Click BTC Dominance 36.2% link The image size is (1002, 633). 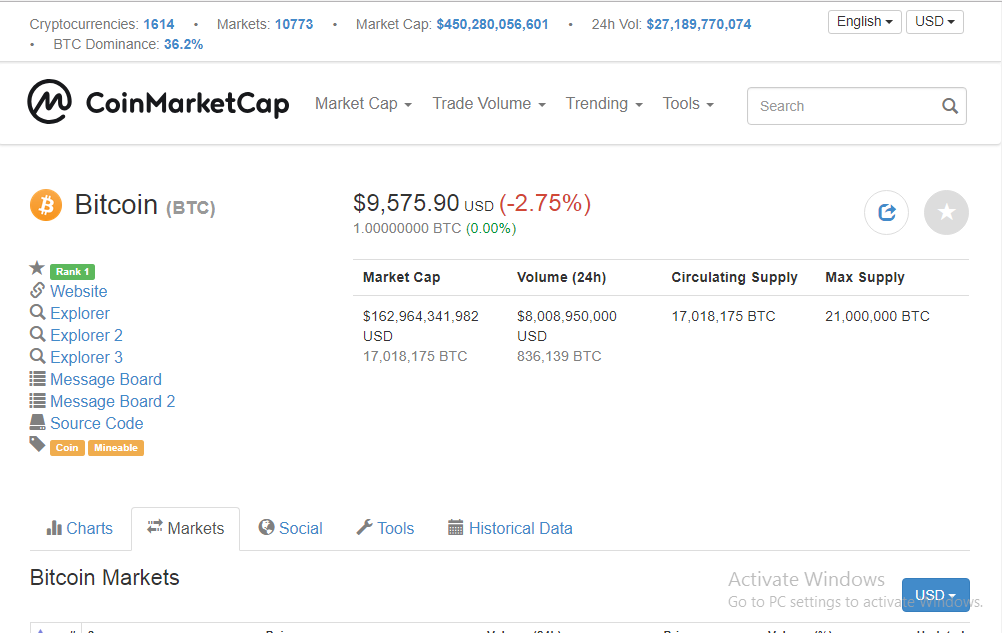point(183,44)
